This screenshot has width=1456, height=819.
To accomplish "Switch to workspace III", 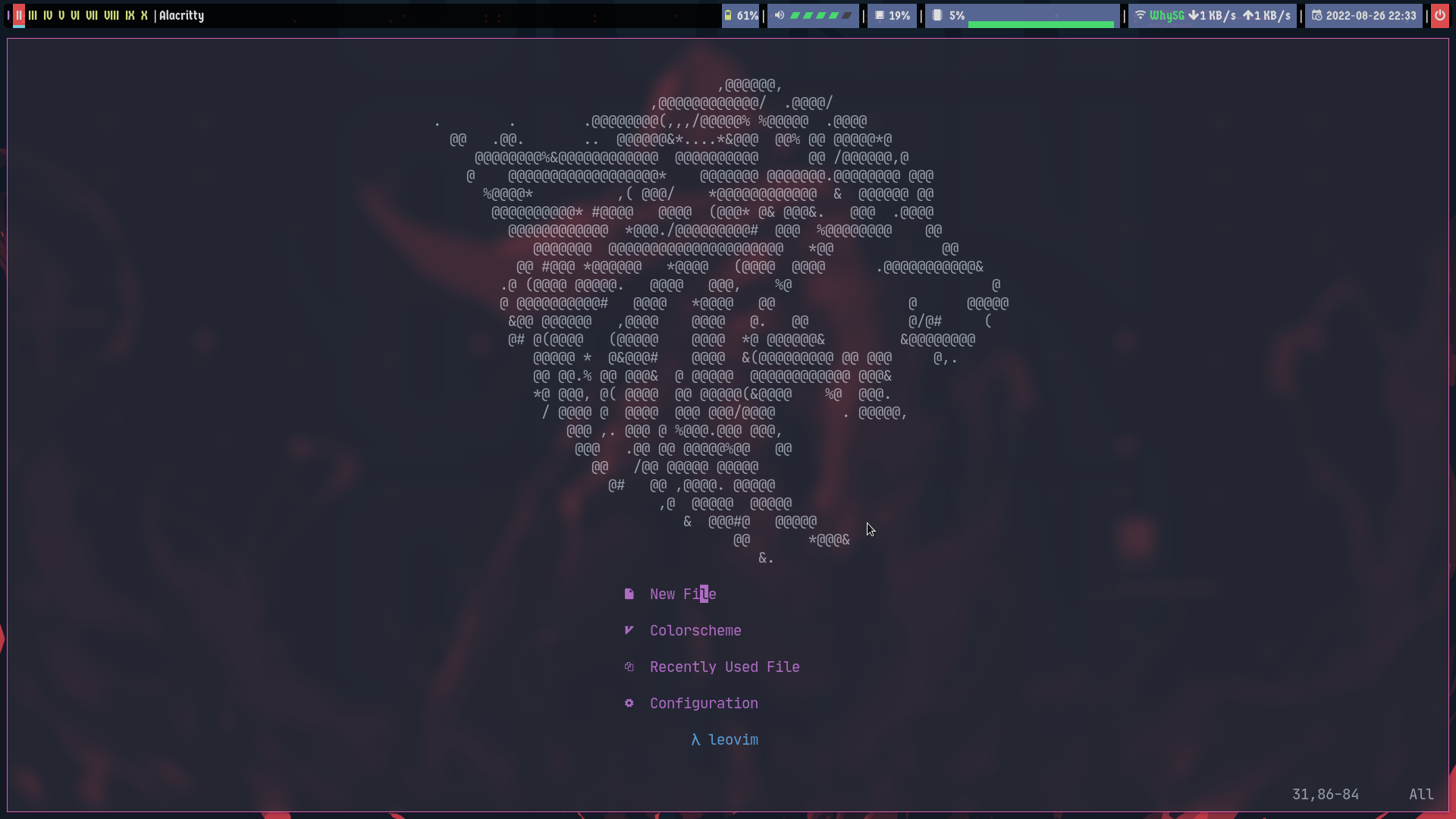I will [x=33, y=15].
